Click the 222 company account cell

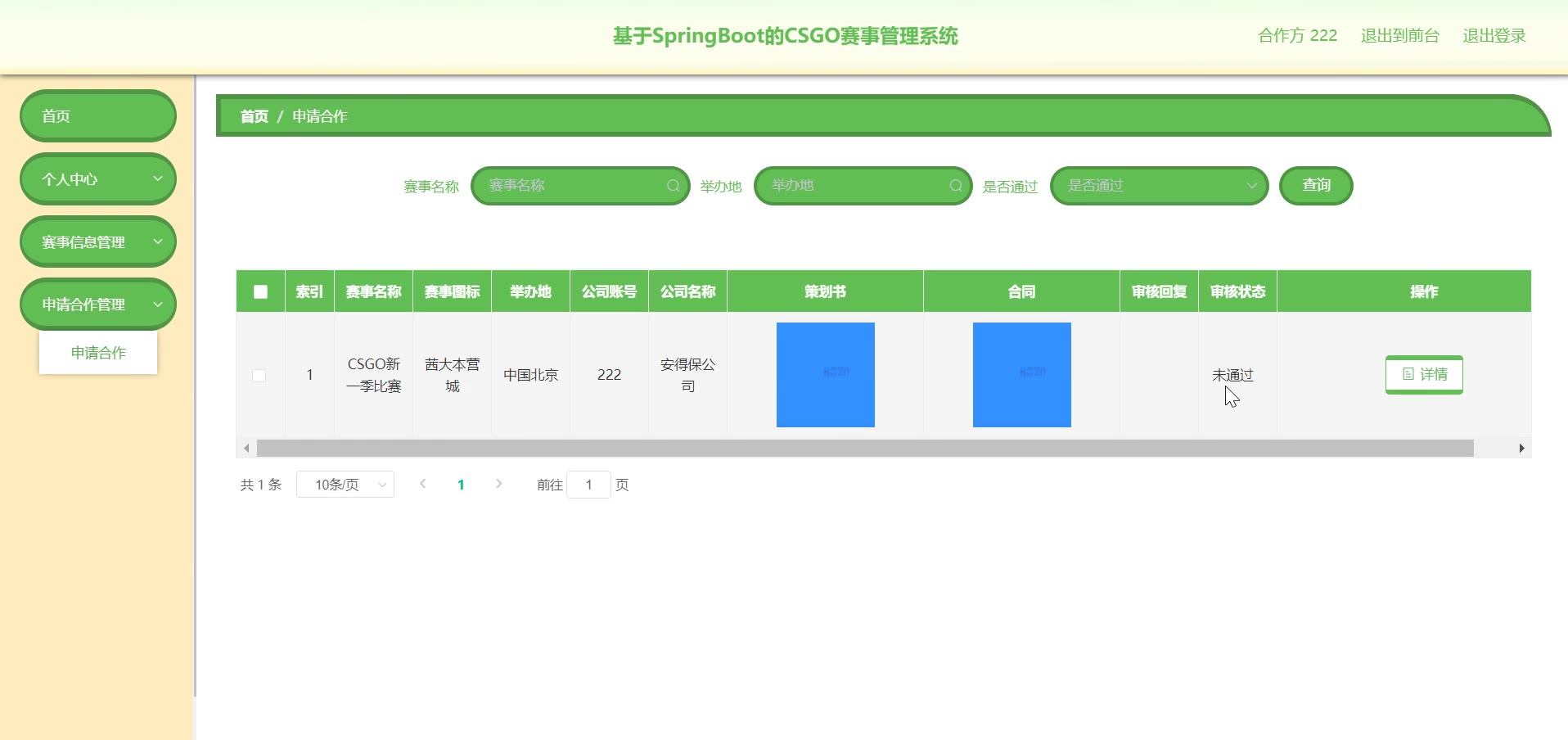coord(609,375)
